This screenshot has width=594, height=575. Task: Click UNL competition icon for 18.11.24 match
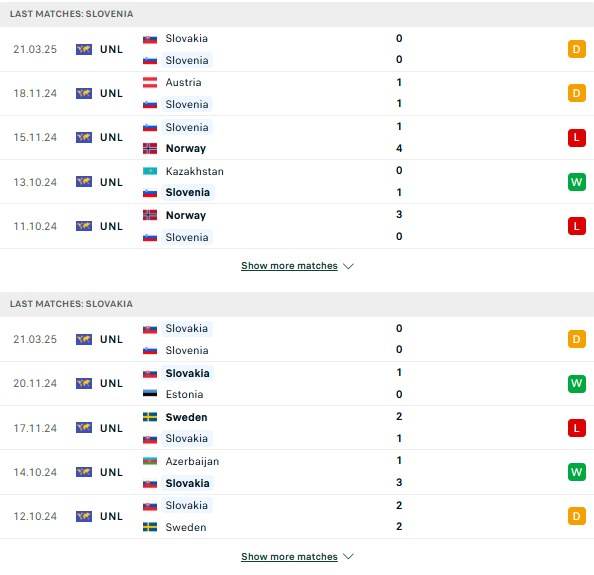pyautogui.click(x=84, y=93)
